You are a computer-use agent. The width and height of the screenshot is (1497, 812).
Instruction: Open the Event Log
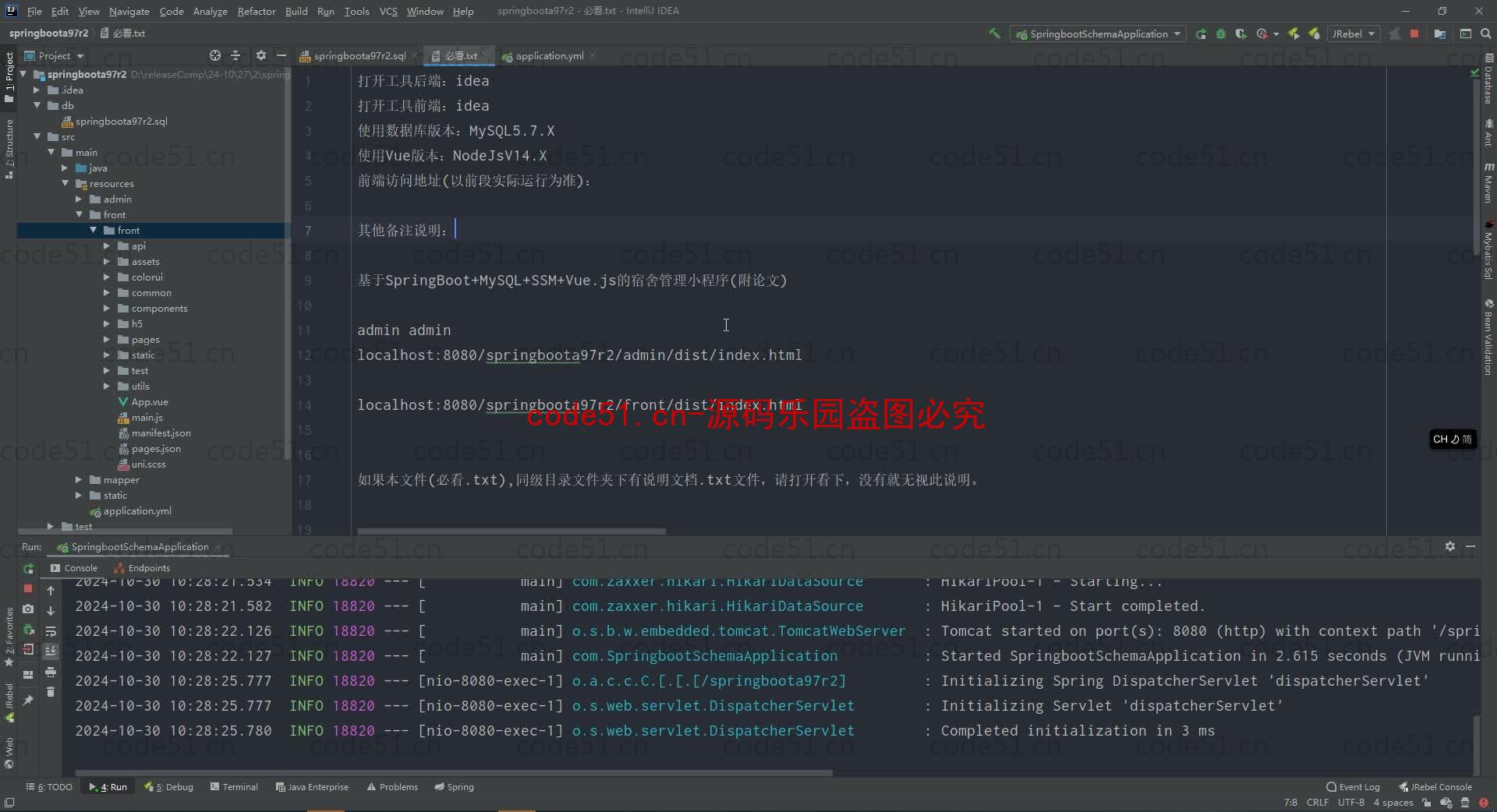coord(1353,787)
